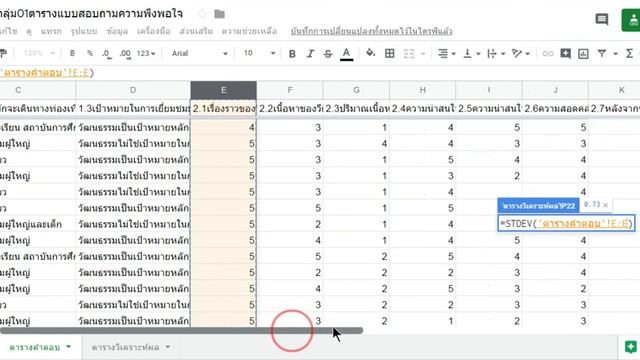Apply strikethrough formatting
Screen dimensions: 640x360
point(328,53)
